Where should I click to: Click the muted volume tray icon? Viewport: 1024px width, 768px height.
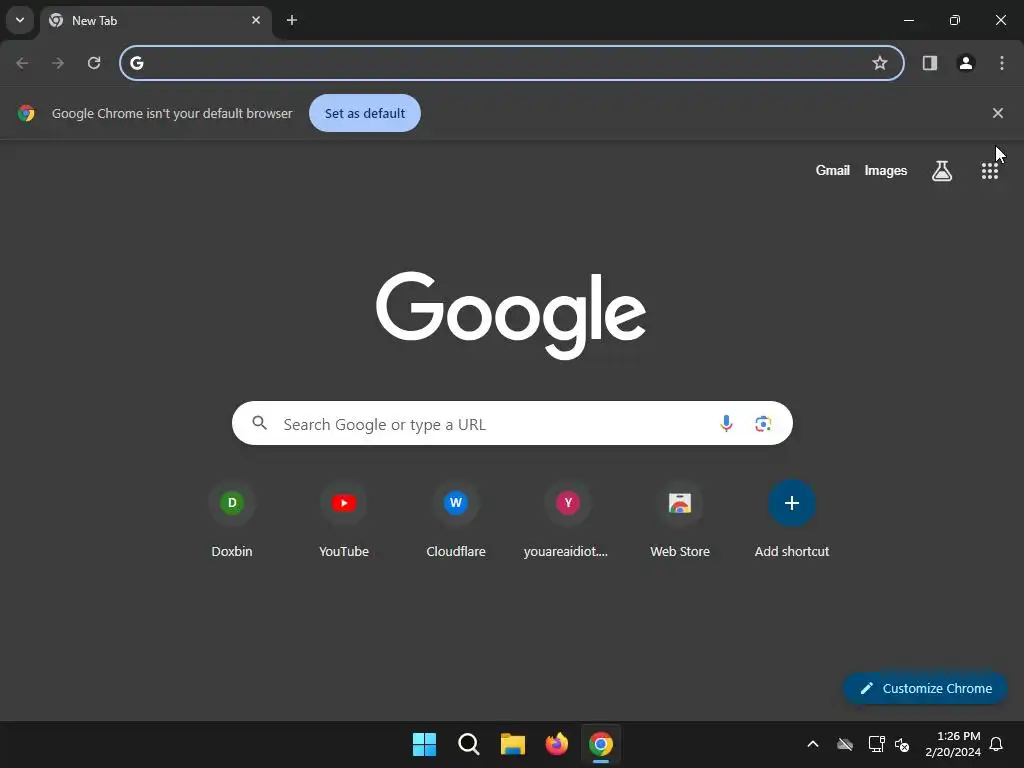(902, 744)
